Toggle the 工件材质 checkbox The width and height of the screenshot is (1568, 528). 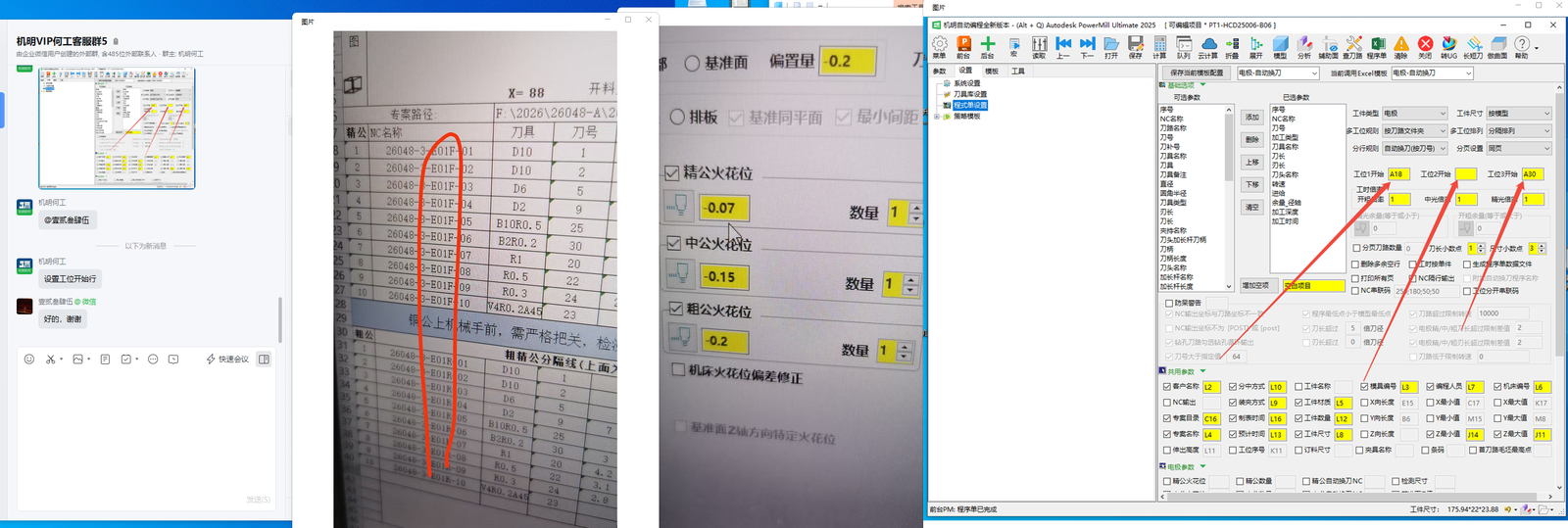[1298, 403]
